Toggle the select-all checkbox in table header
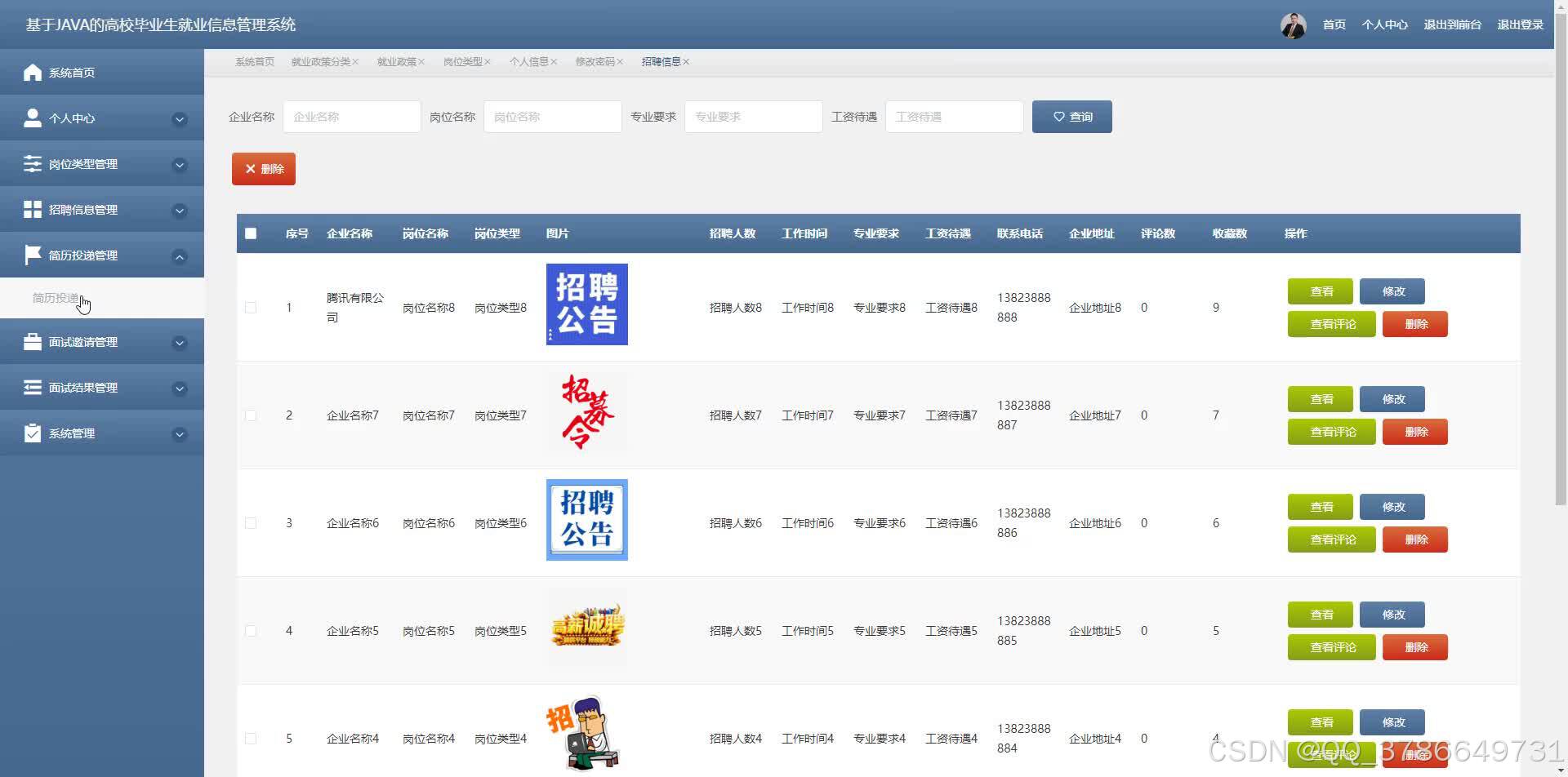The height and width of the screenshot is (777, 1568). [x=251, y=233]
